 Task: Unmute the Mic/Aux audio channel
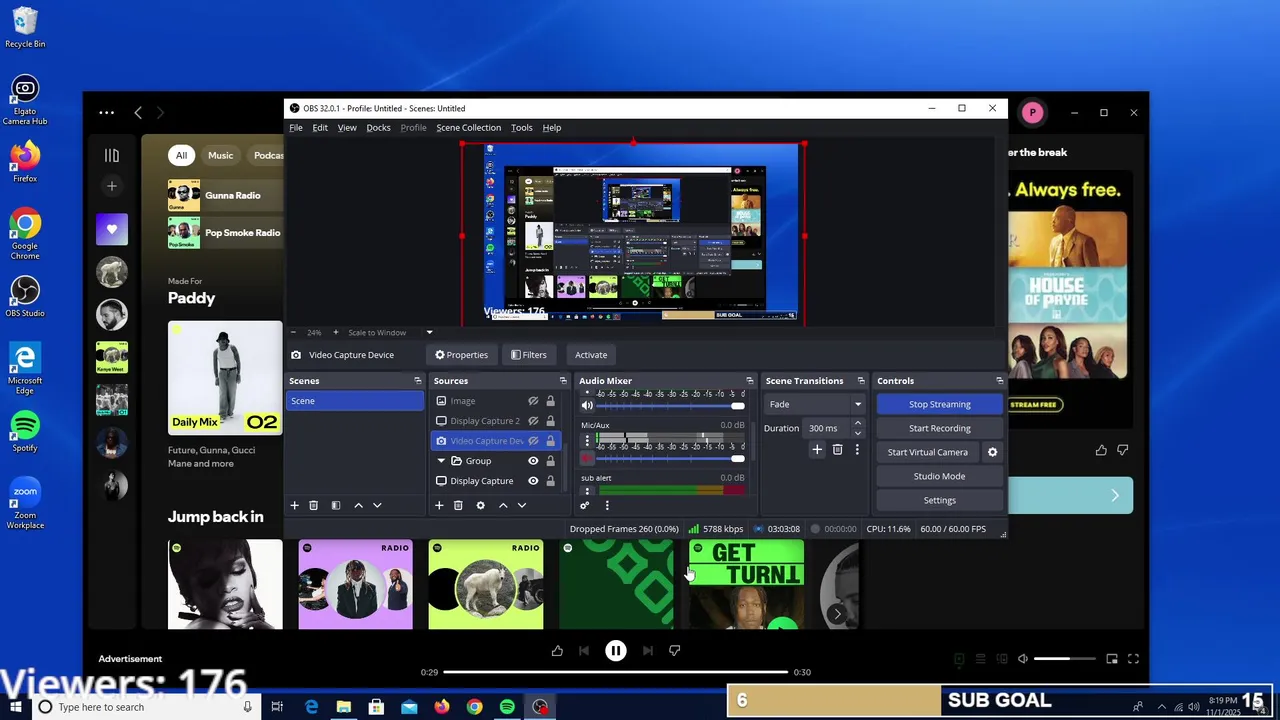[587, 459]
